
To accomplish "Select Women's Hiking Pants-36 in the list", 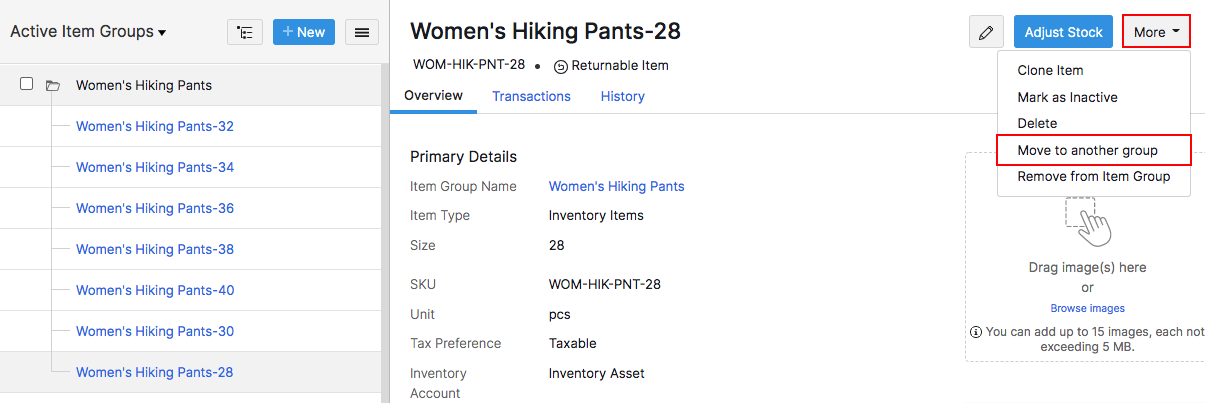I will pos(155,208).
